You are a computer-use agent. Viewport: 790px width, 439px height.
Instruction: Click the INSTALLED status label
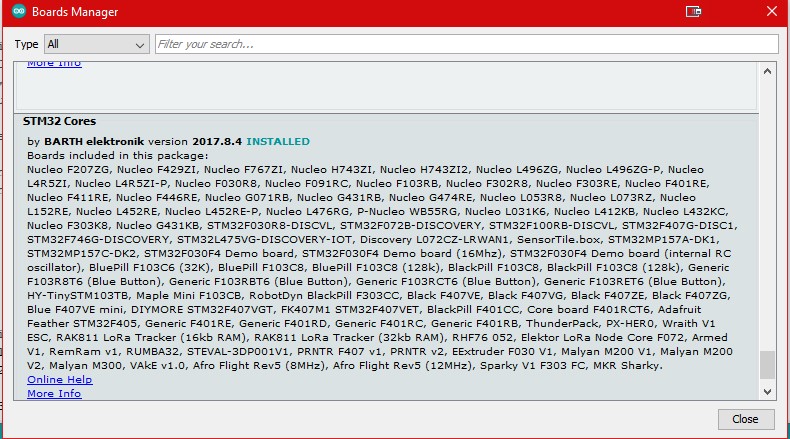(x=278, y=142)
